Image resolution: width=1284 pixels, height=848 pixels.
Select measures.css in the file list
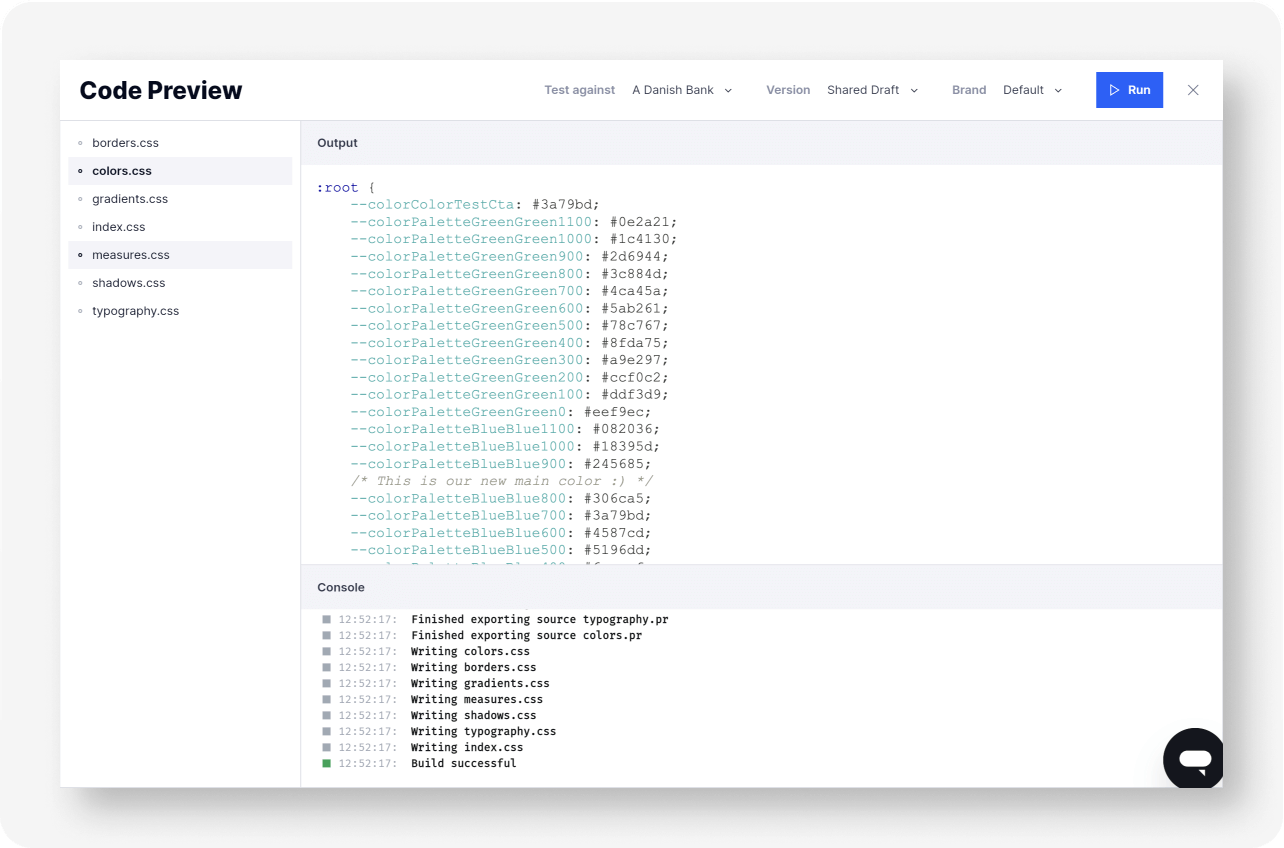(180, 255)
